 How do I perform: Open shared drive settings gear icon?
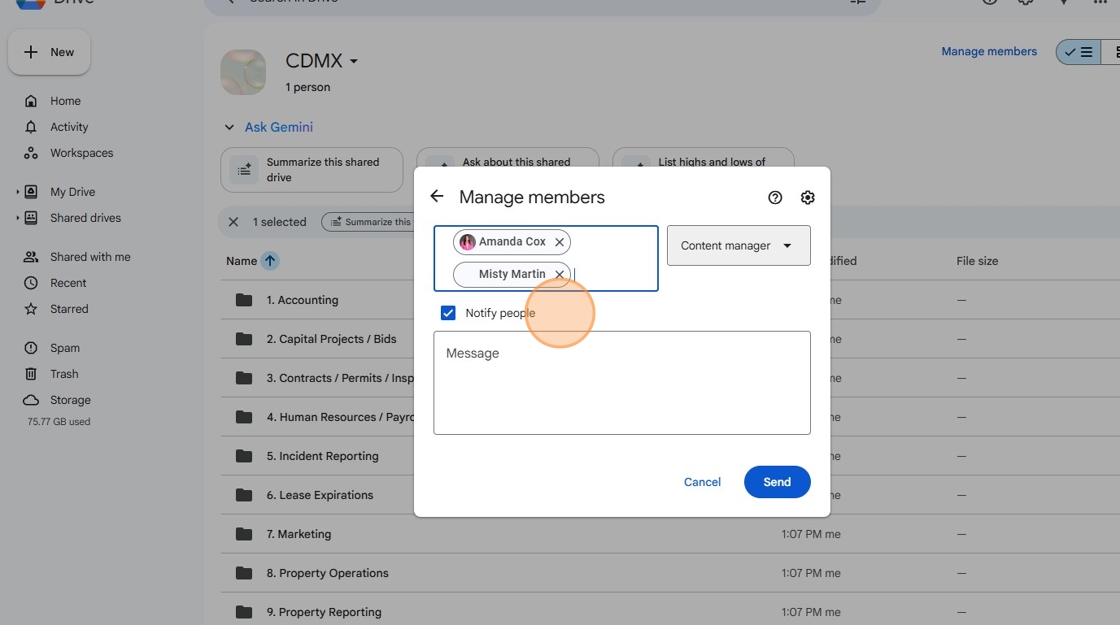point(807,198)
